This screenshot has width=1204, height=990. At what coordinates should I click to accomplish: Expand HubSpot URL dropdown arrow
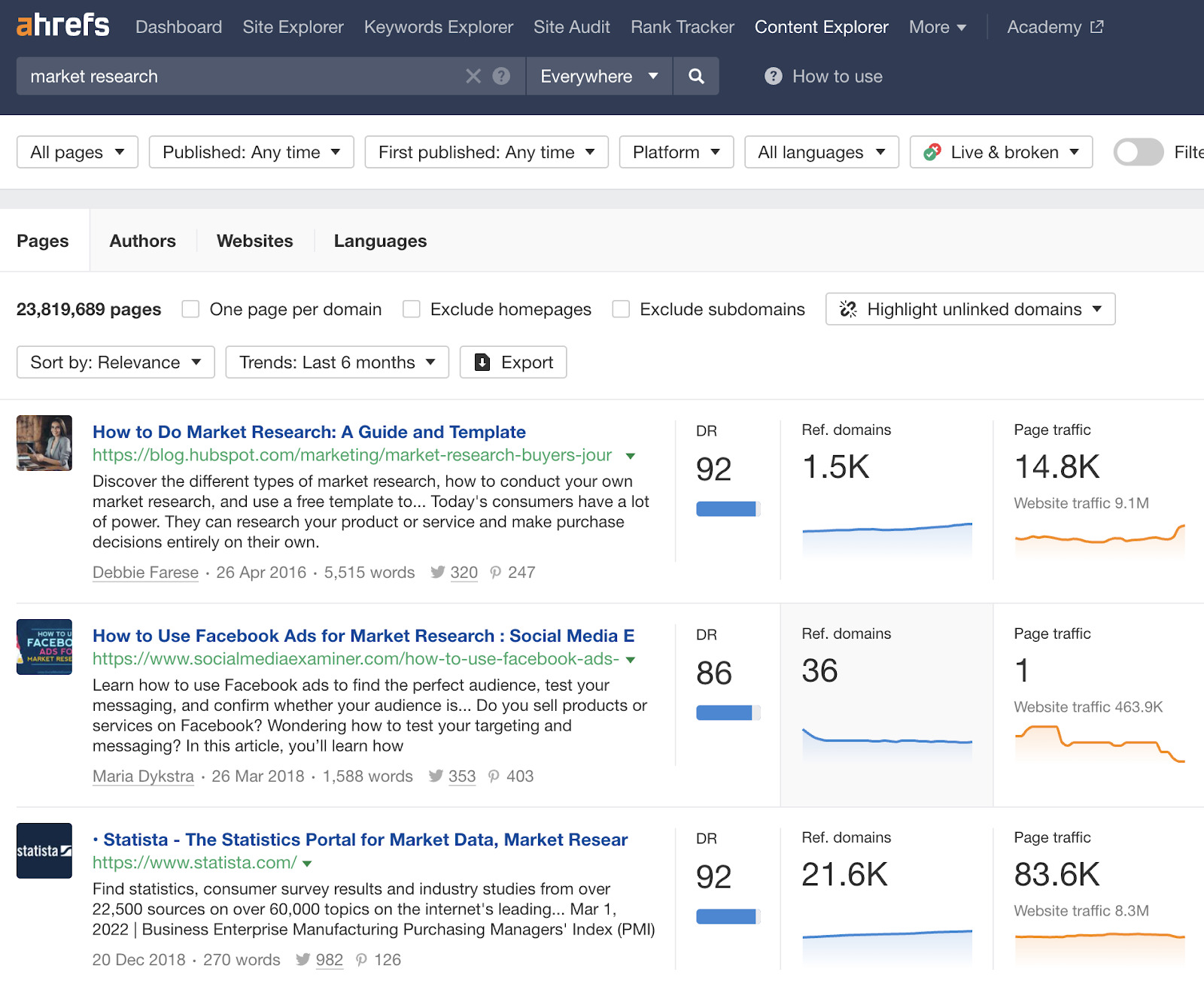click(x=631, y=456)
